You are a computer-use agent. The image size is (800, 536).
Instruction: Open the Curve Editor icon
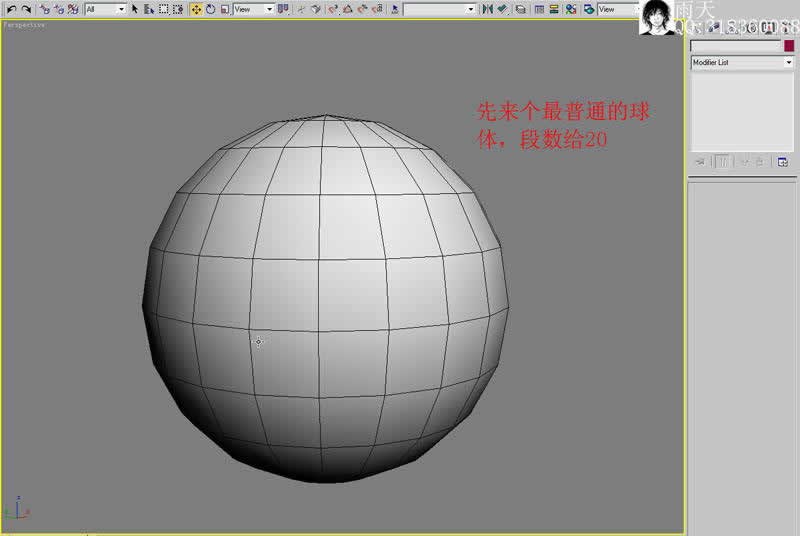click(x=539, y=9)
